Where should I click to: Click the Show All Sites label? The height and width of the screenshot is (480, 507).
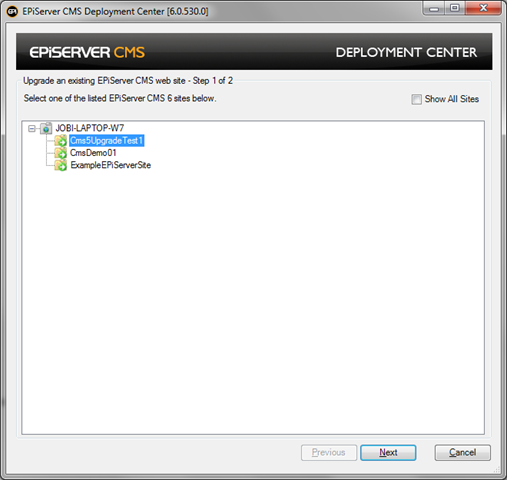tap(452, 99)
